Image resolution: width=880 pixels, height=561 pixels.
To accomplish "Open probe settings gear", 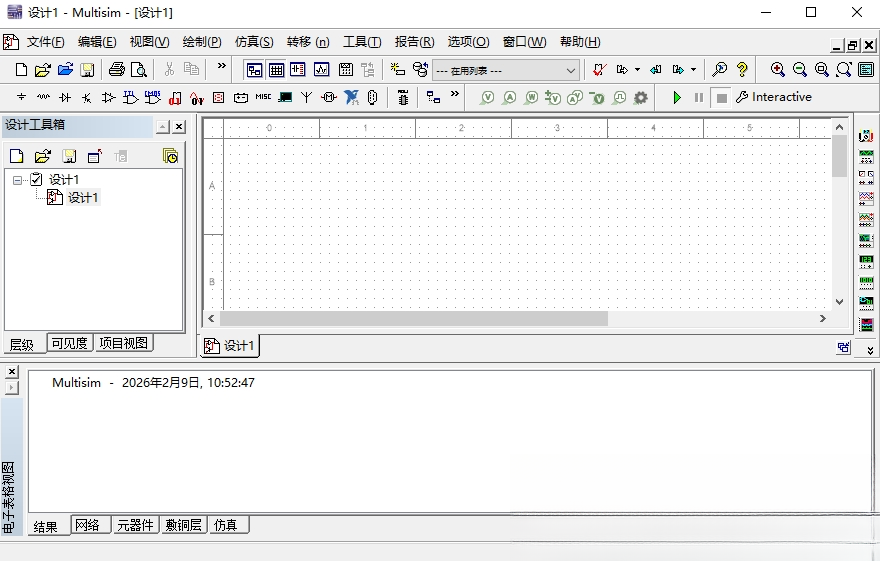I will pos(640,98).
